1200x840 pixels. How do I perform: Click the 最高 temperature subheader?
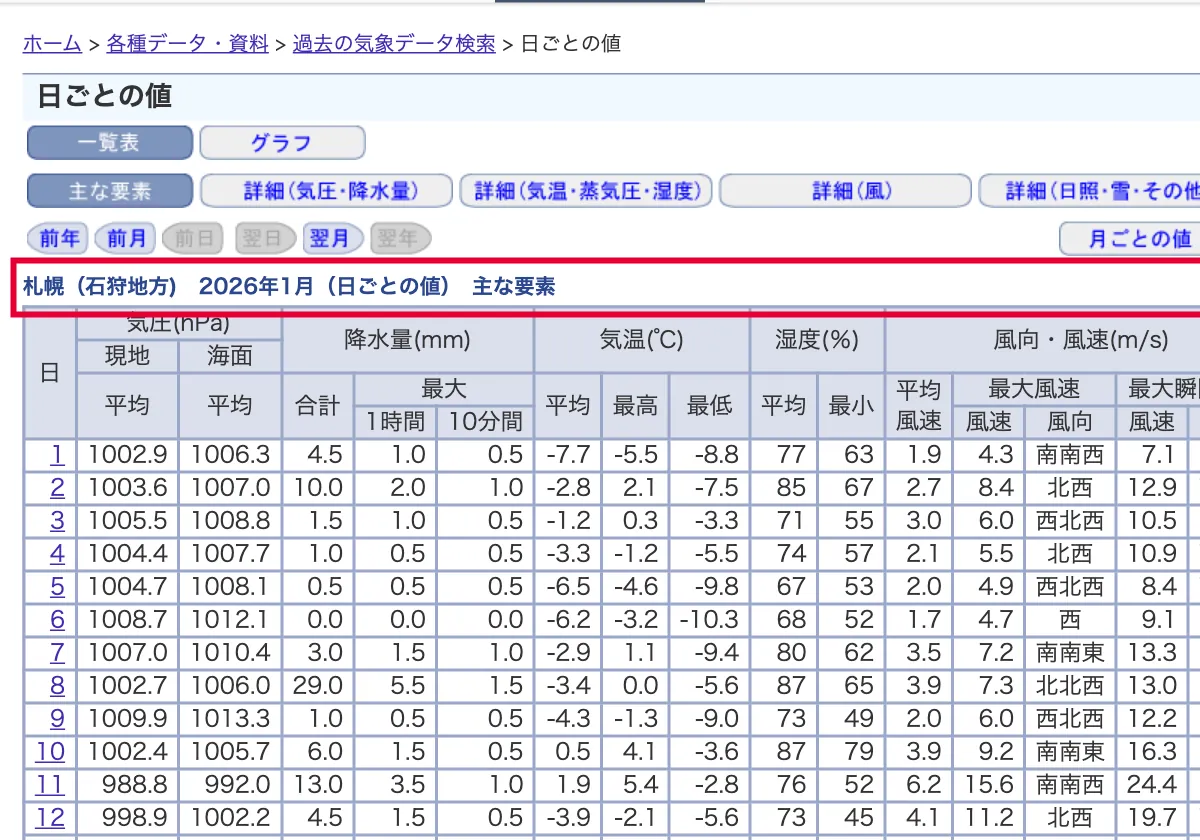(x=635, y=406)
